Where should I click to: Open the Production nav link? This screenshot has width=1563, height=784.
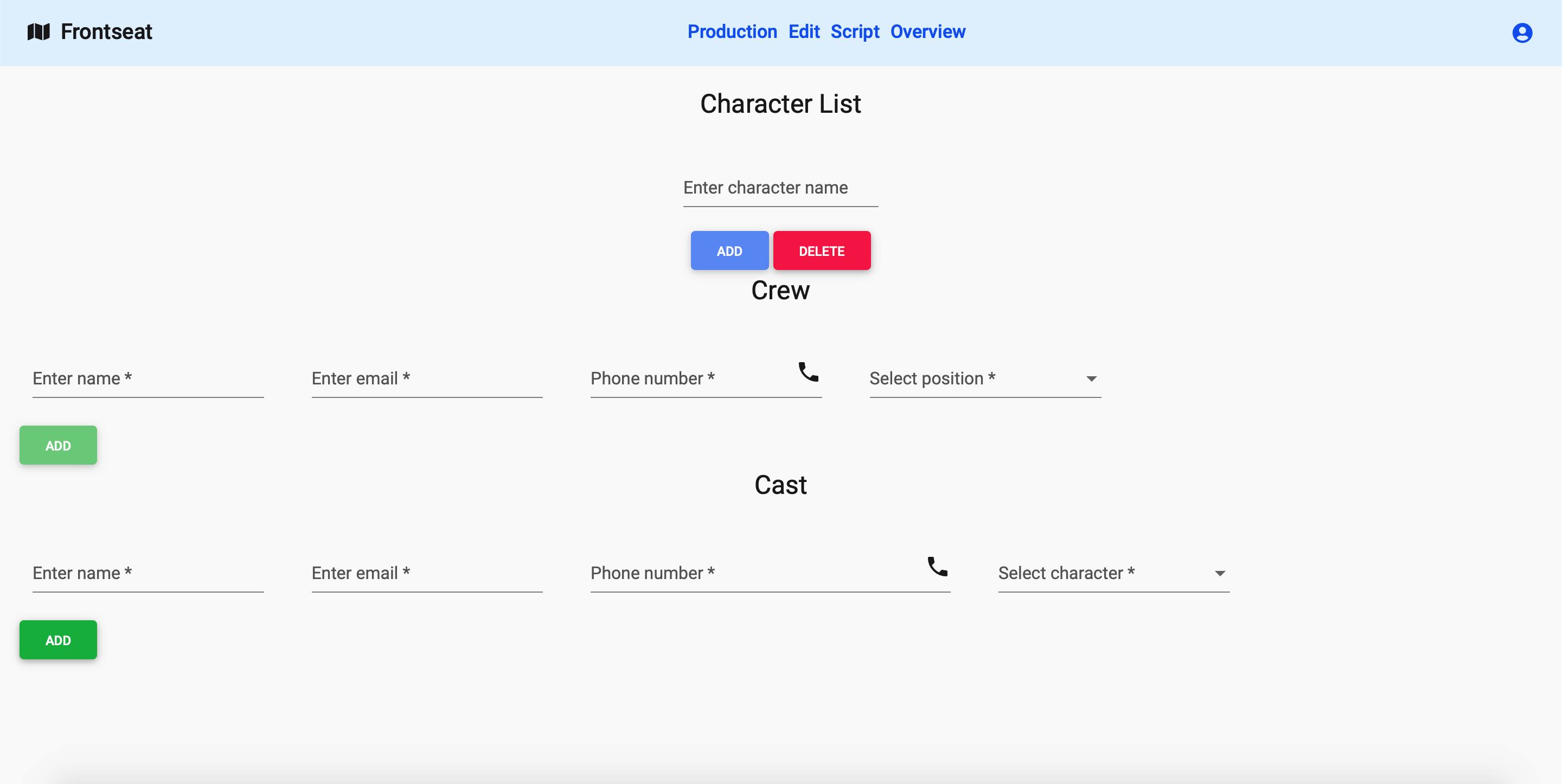[732, 31]
